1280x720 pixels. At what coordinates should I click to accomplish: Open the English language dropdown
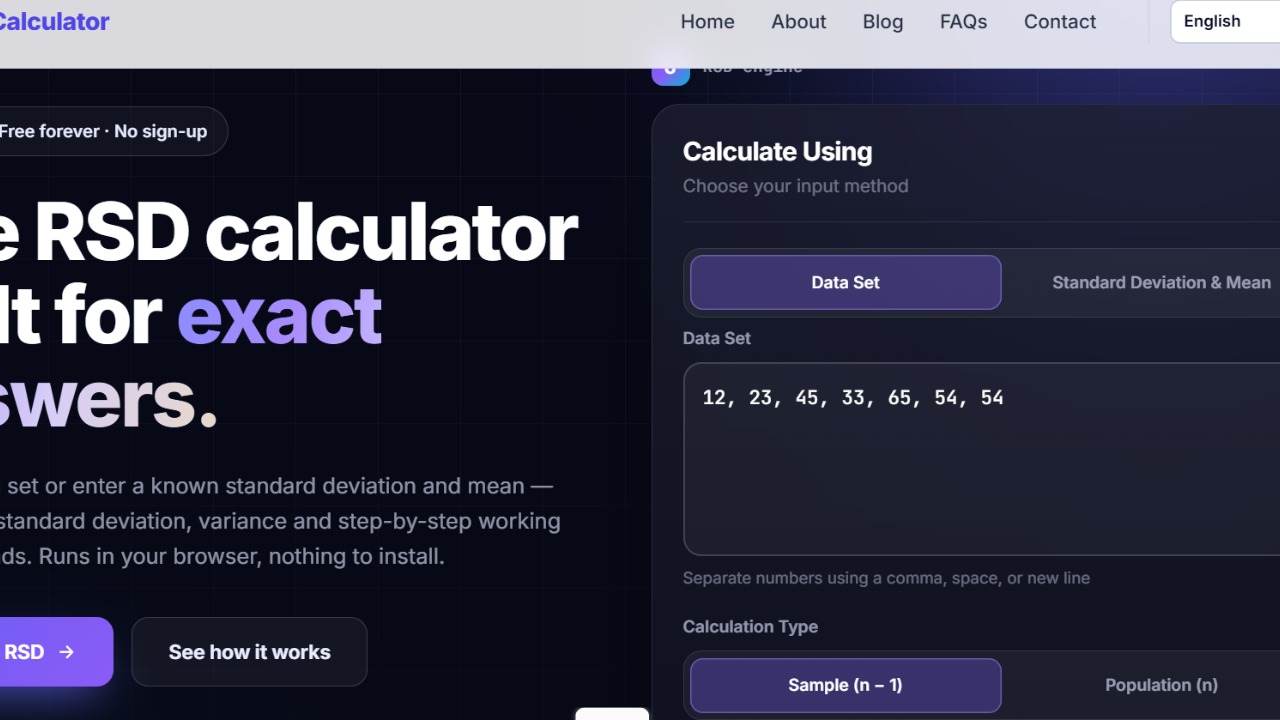pyautogui.click(x=1225, y=21)
